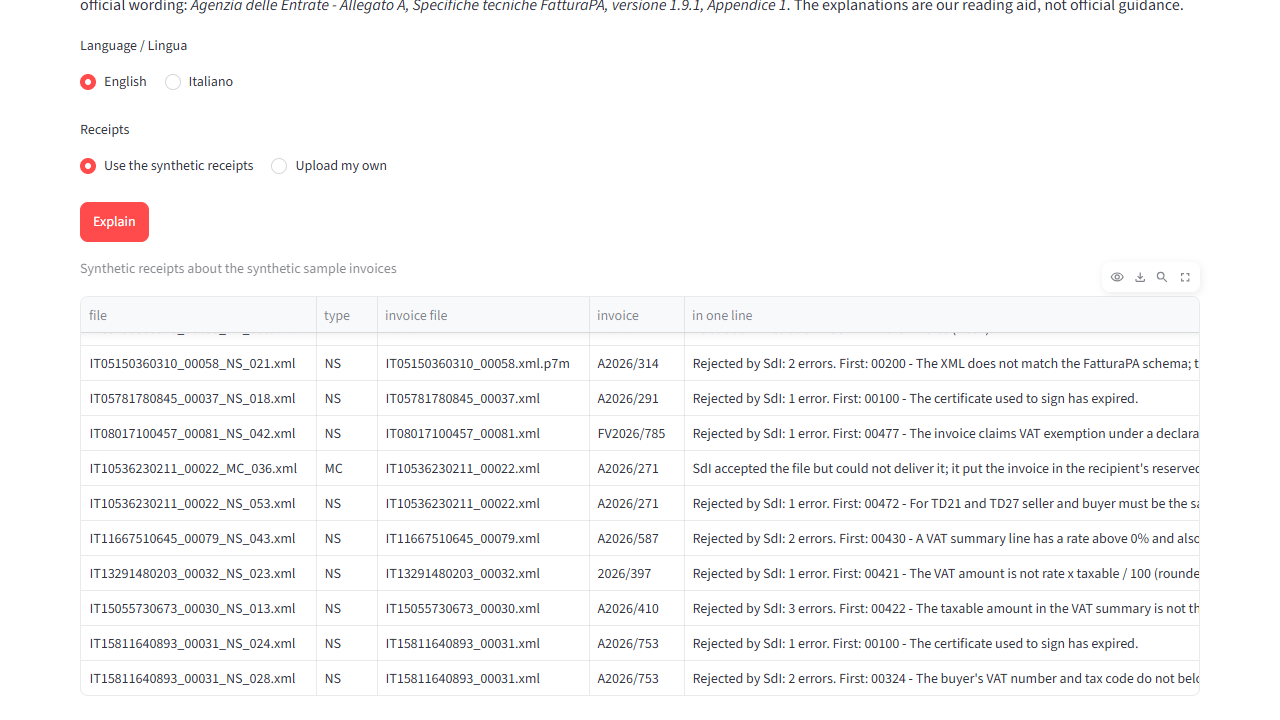Expand the table to fullscreen

tap(1185, 277)
